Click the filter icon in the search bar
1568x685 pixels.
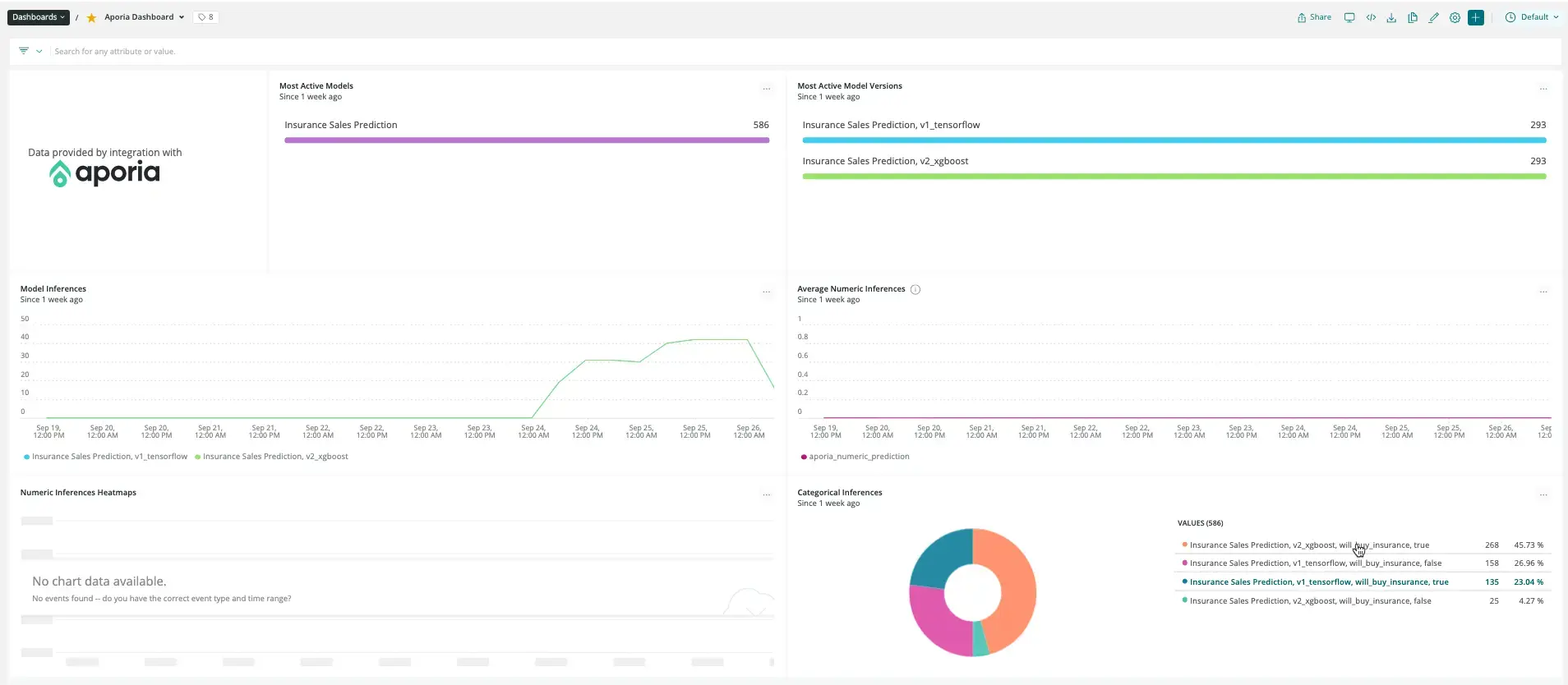[x=24, y=51]
